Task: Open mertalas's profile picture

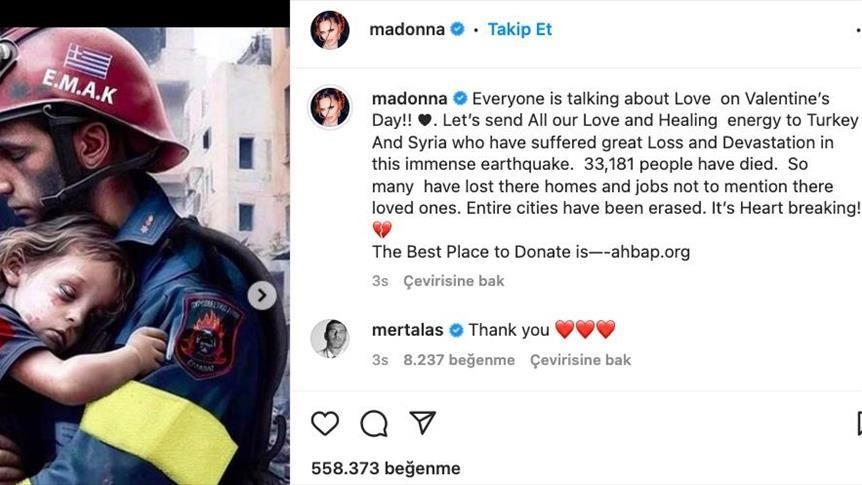Action: (x=330, y=338)
